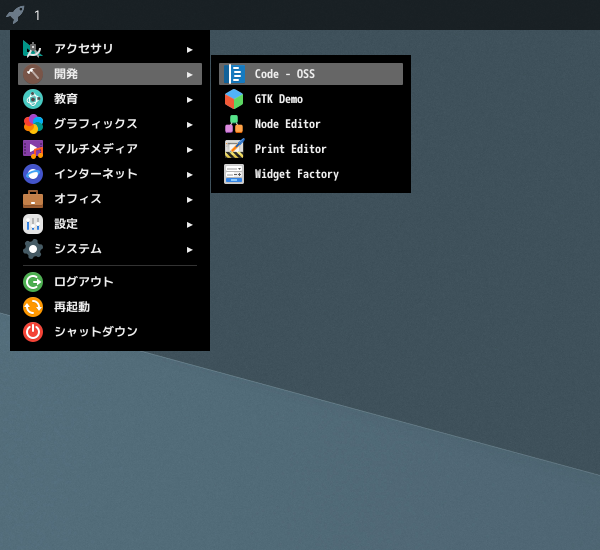The width and height of the screenshot is (600, 550).
Task: Click the orange restart (再起動) icon
Action: pyautogui.click(x=33, y=307)
